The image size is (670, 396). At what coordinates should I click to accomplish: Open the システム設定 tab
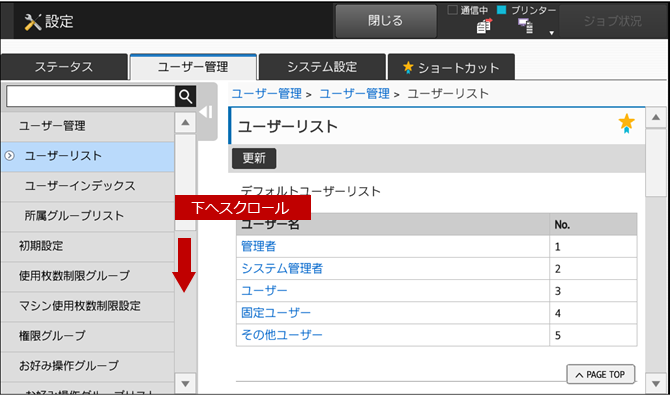click(x=322, y=67)
